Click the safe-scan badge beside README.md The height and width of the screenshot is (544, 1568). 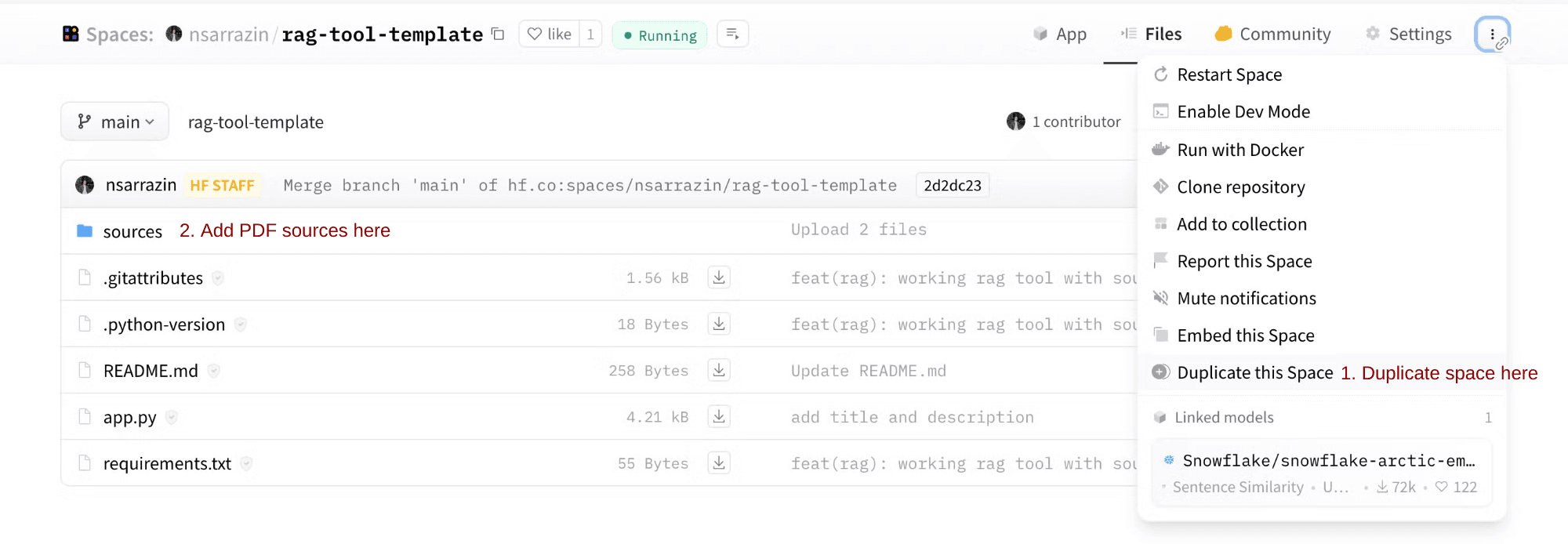click(x=214, y=370)
